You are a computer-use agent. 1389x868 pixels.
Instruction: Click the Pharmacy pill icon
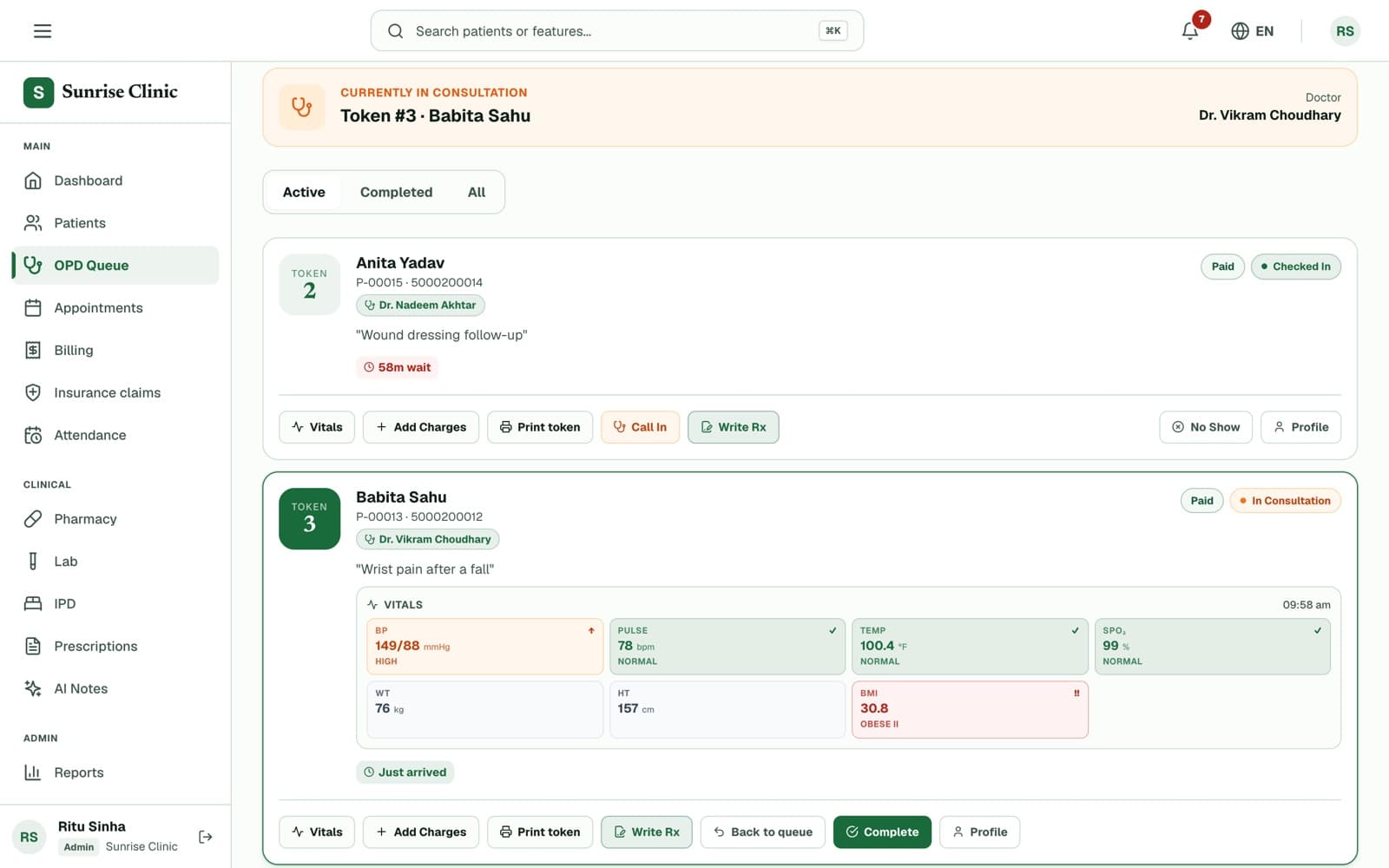click(x=33, y=519)
